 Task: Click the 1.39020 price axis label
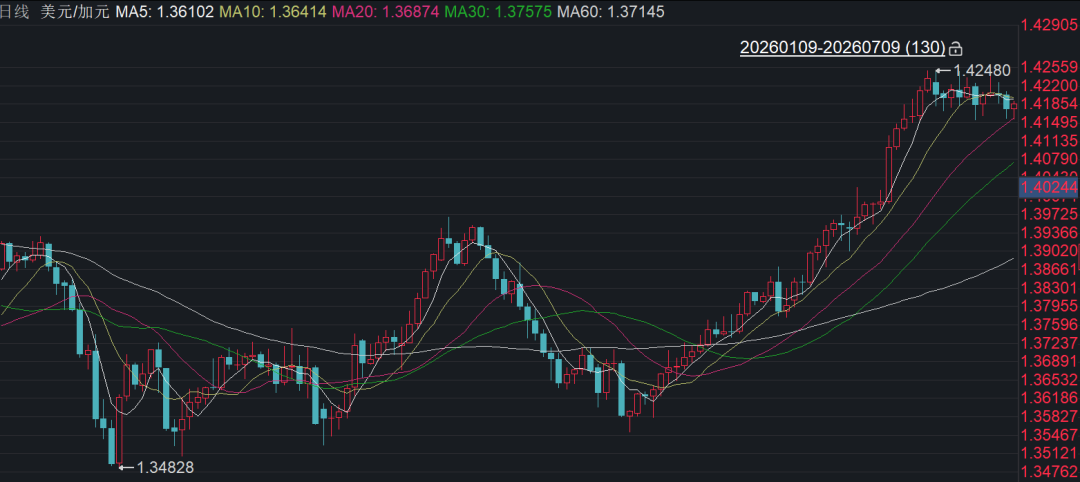(1050, 250)
